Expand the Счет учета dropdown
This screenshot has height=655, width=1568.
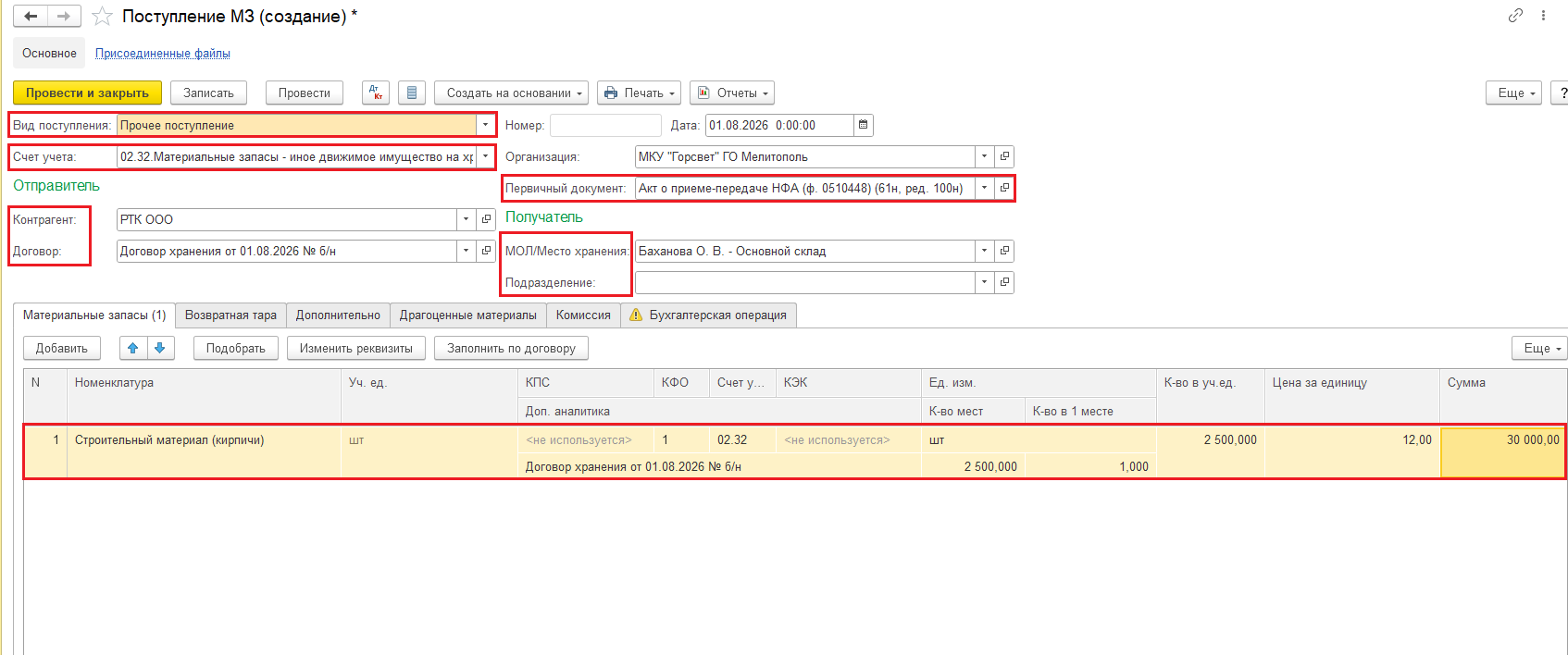click(485, 156)
